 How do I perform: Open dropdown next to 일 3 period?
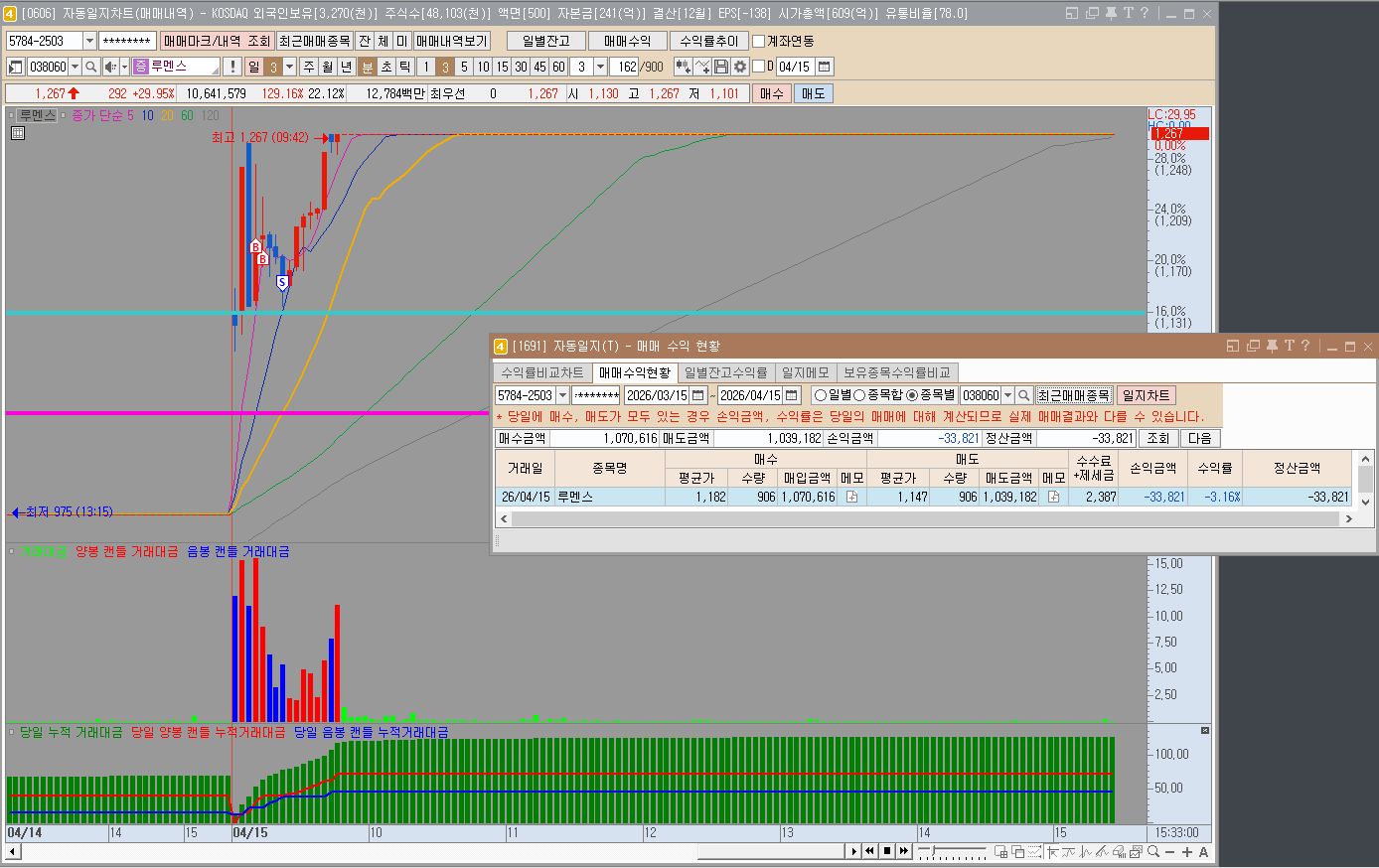click(x=290, y=67)
